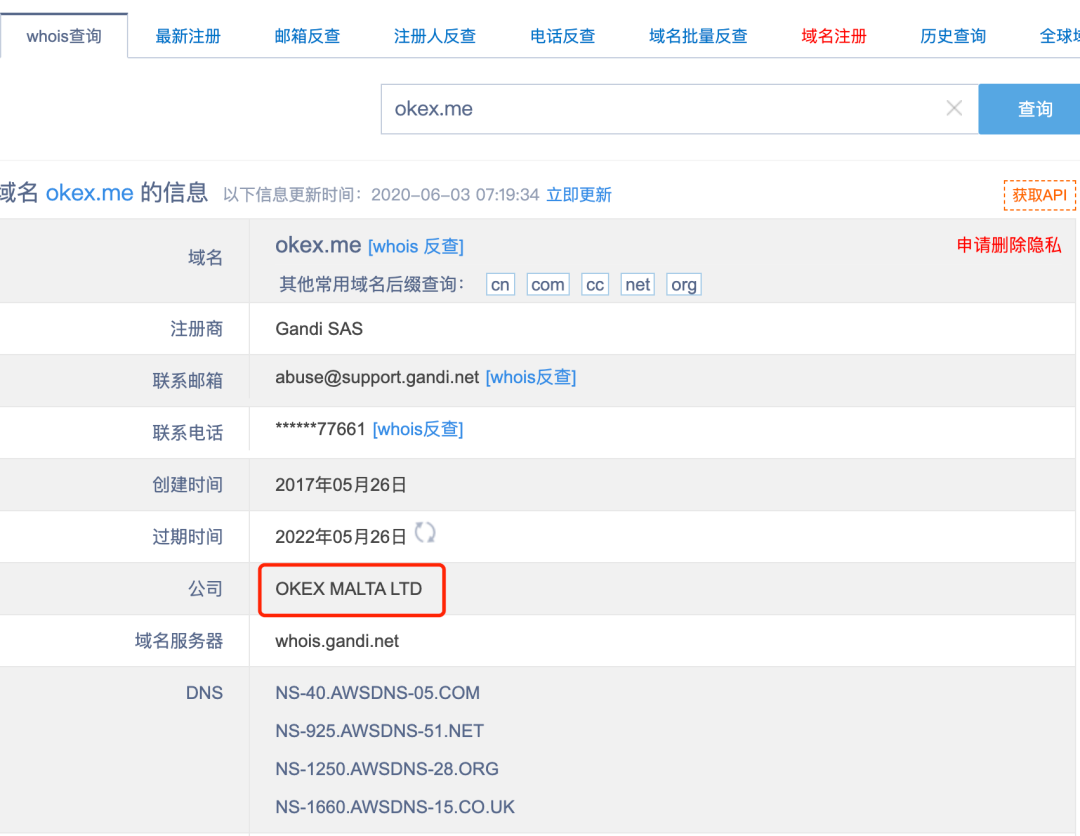Image resolution: width=1080 pixels, height=836 pixels.
Task: Select the cn domain suffix
Action: tap(500, 284)
